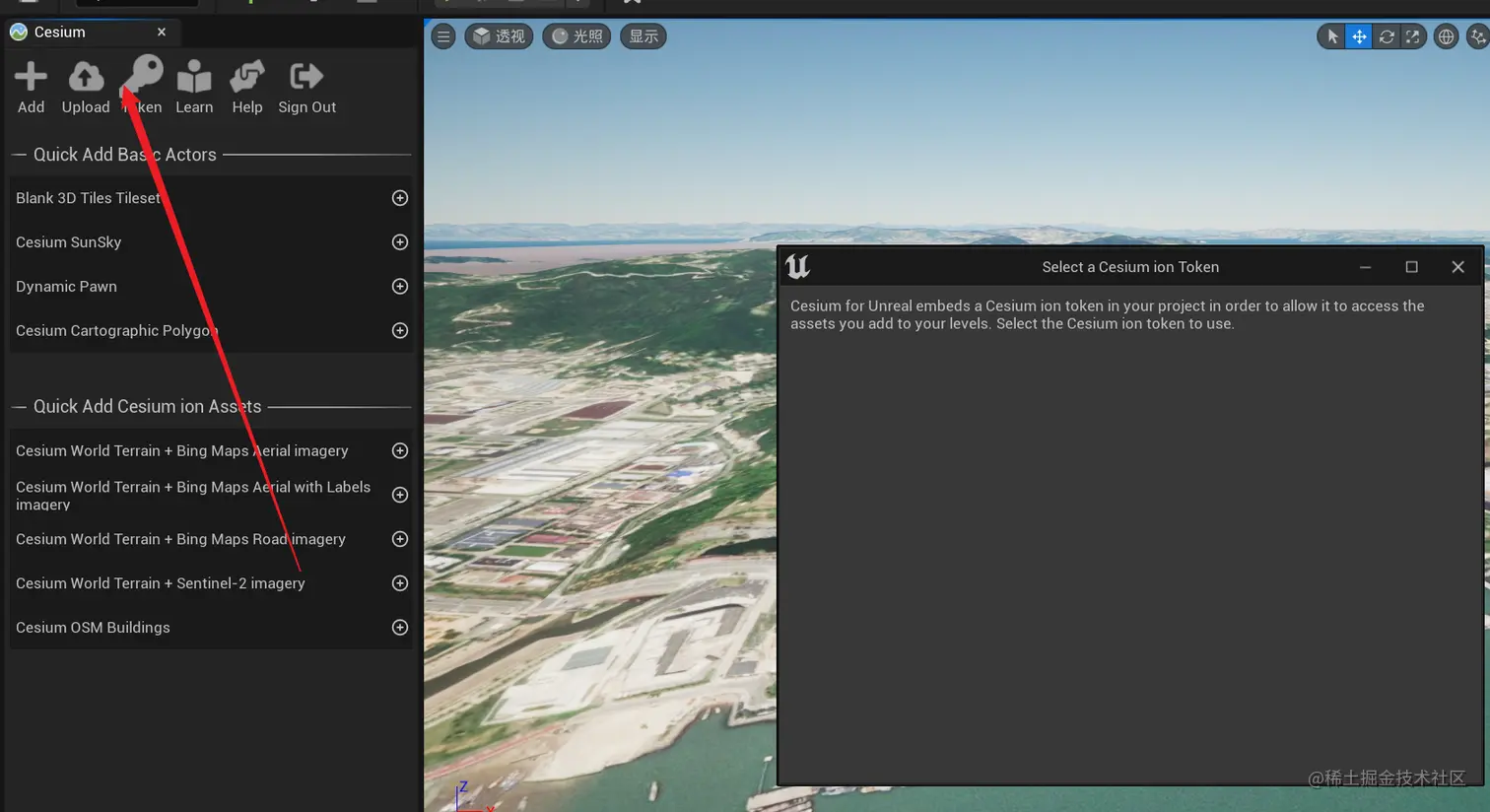Add Bing Maps Aerial imagery terrain with its plus icon

(400, 450)
